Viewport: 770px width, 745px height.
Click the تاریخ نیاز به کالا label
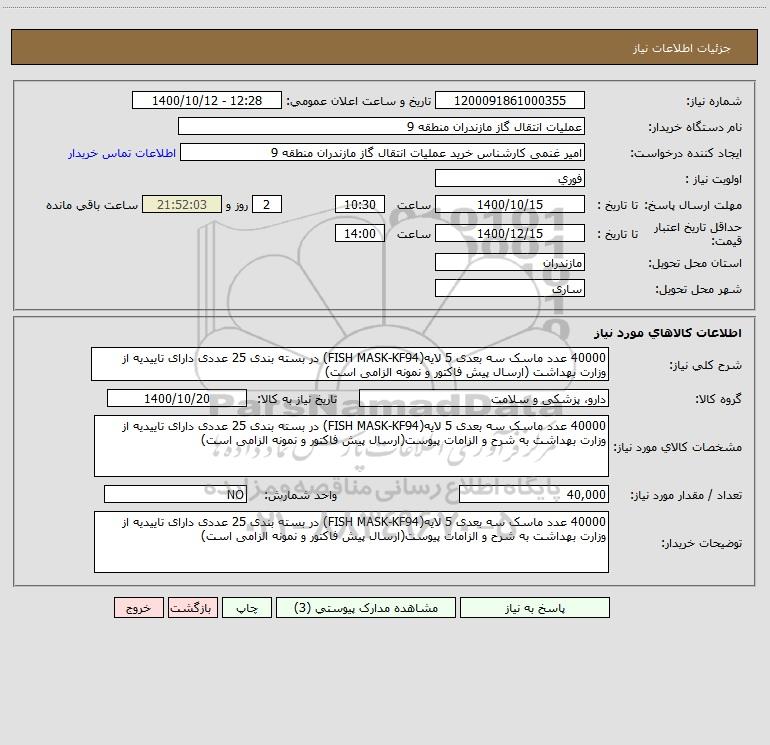coord(297,399)
